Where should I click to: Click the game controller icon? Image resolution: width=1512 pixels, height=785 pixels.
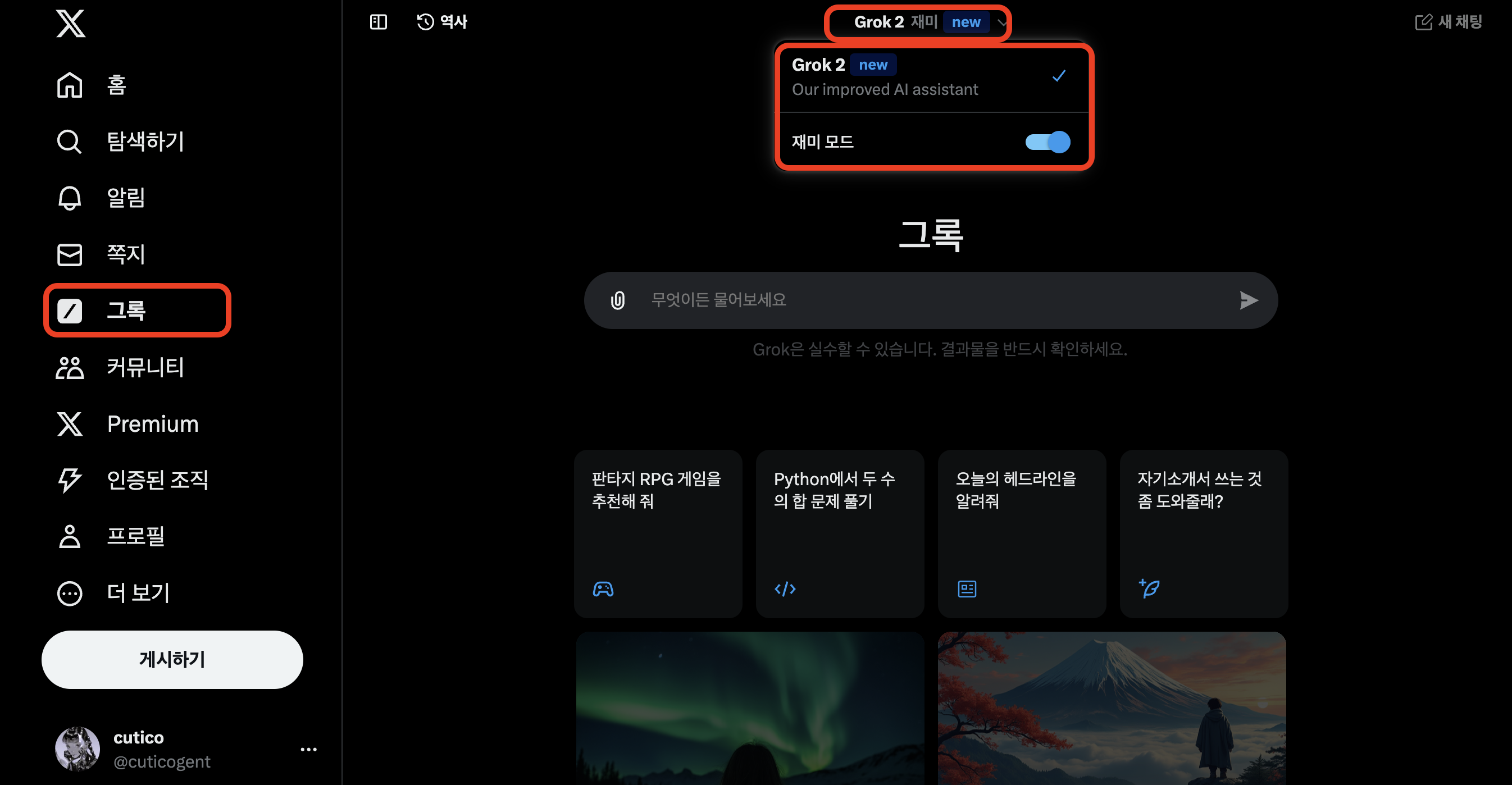click(603, 588)
